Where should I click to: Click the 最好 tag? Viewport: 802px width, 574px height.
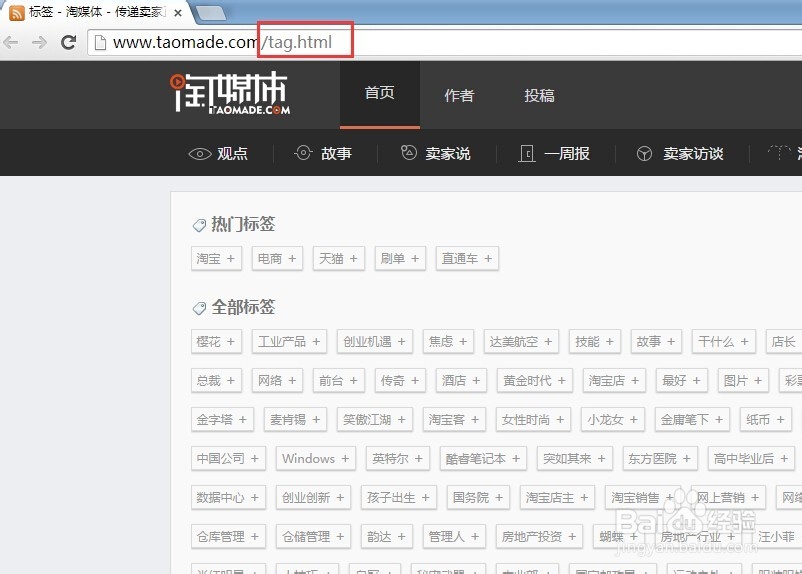point(681,380)
